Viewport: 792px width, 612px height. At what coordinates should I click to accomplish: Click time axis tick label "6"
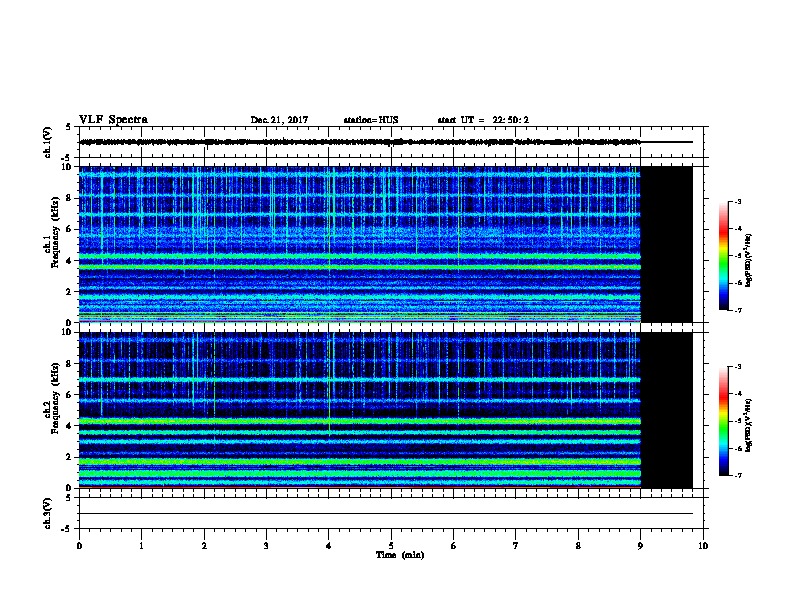(453, 546)
